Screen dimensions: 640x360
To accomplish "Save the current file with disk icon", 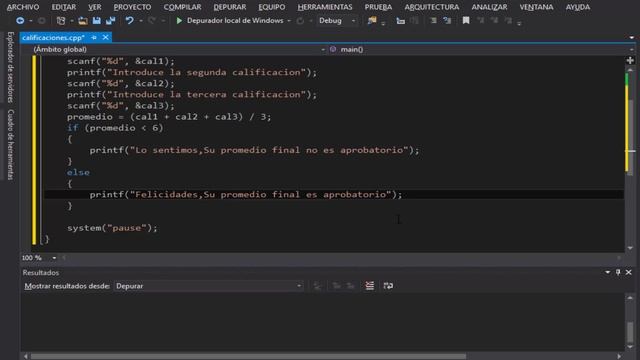I will click(x=97, y=21).
